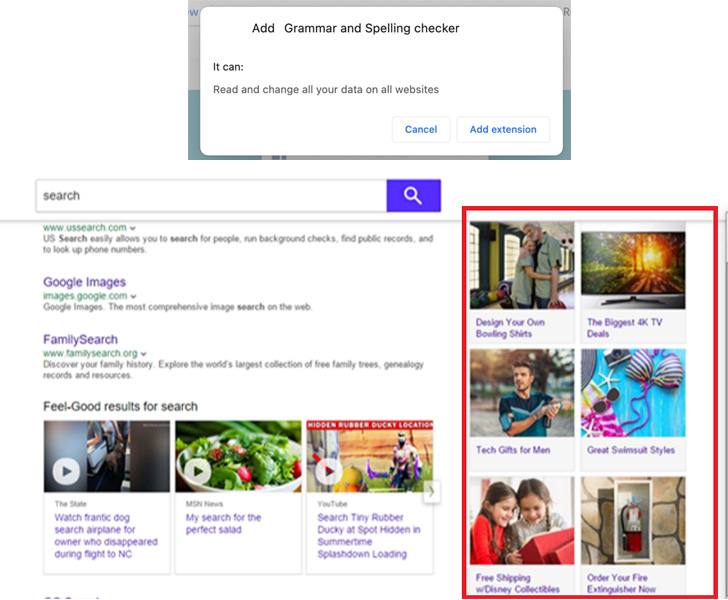This screenshot has height=600, width=728.
Task: Expand the images.google.com URL dropdown arrow
Action: 134,297
